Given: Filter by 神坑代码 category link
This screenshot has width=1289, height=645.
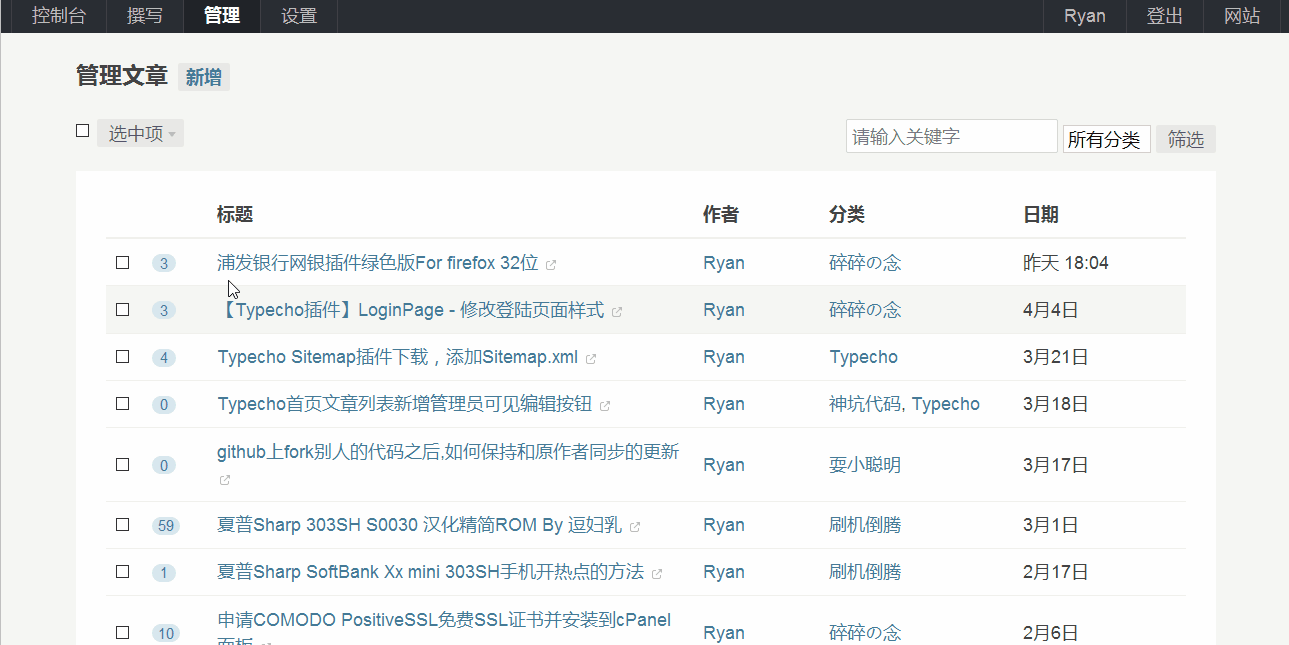Looking at the screenshot, I should (x=865, y=404).
